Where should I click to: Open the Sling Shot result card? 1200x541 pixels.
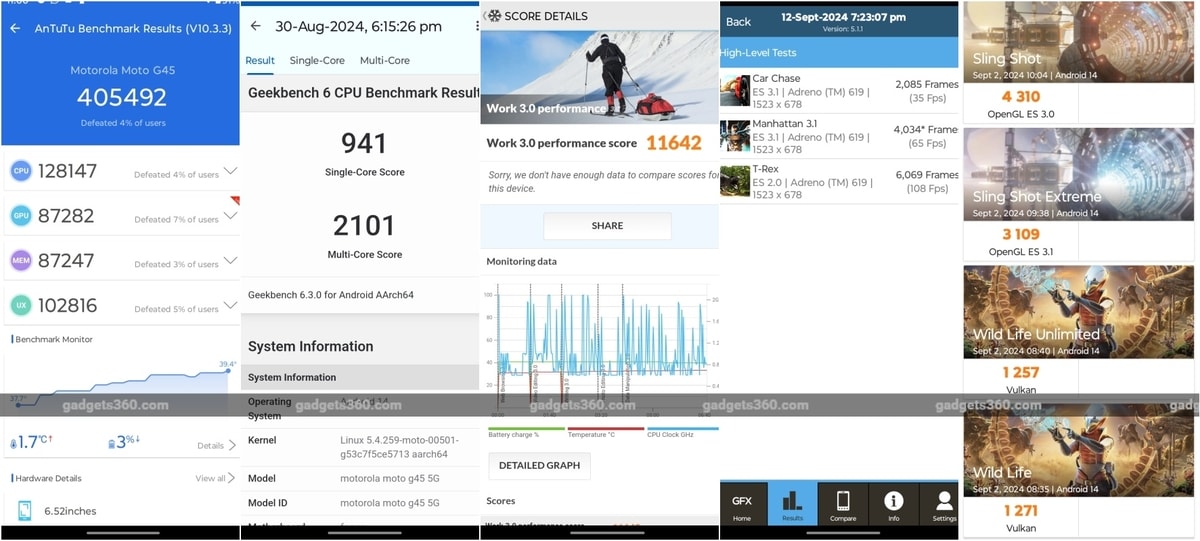click(1080, 62)
